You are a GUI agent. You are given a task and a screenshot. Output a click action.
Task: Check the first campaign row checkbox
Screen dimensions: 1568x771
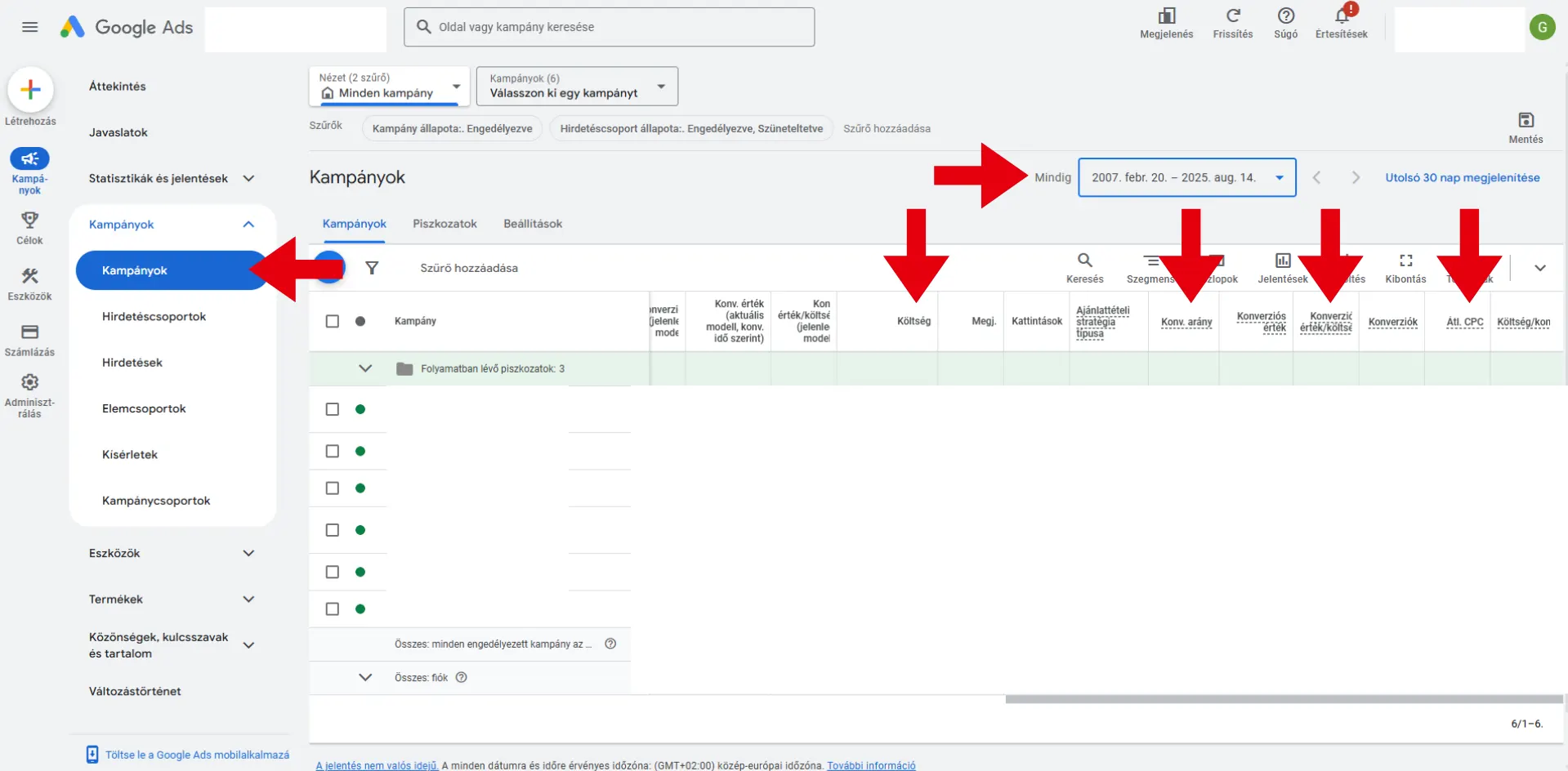pyautogui.click(x=332, y=409)
